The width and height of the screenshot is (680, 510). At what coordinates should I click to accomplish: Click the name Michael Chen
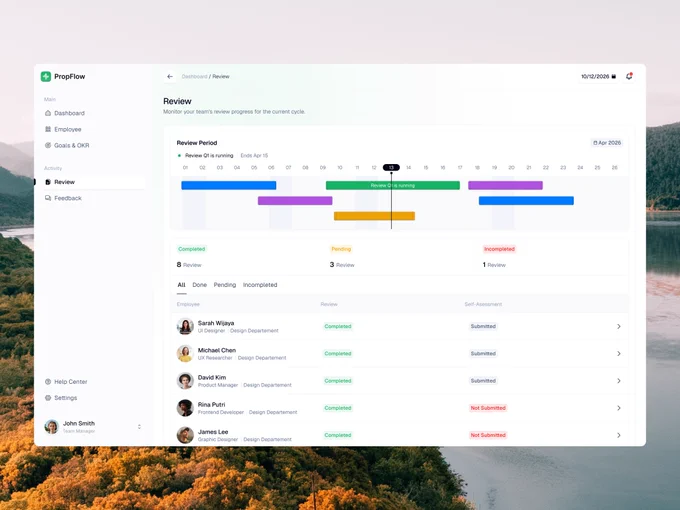(217, 350)
